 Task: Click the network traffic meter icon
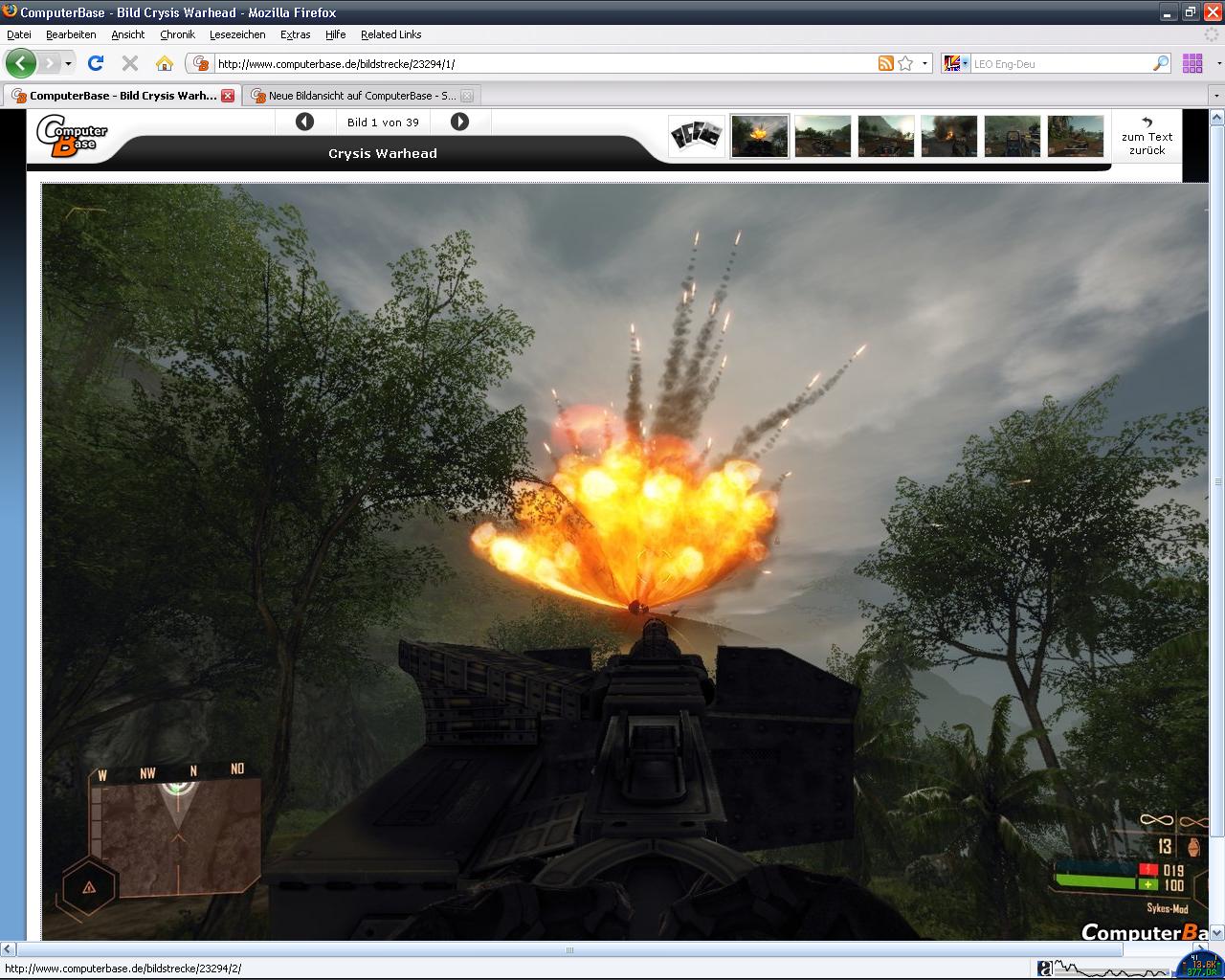pyautogui.click(x=1200, y=966)
